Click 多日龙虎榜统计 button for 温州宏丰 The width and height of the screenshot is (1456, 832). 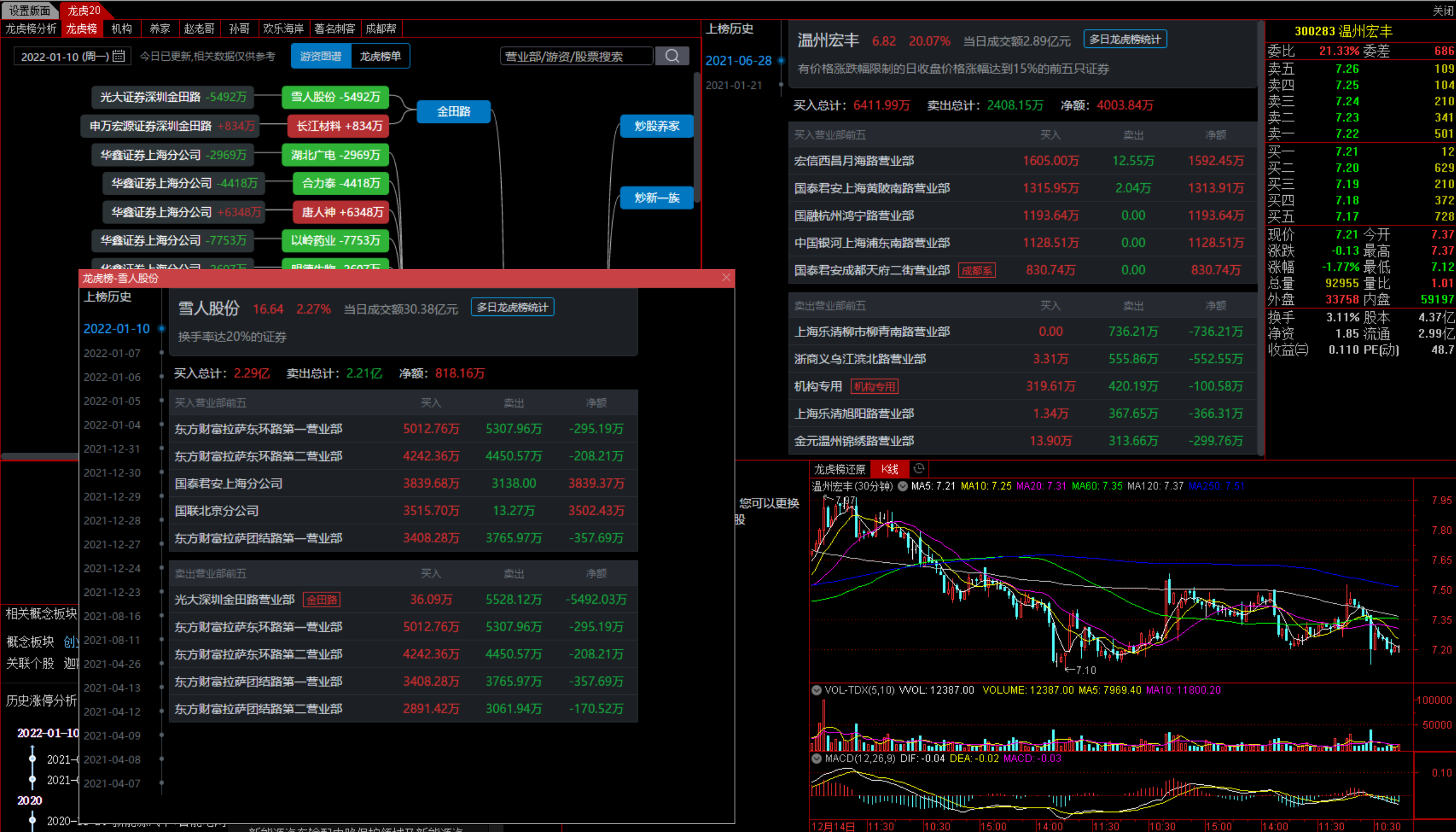pos(1124,39)
